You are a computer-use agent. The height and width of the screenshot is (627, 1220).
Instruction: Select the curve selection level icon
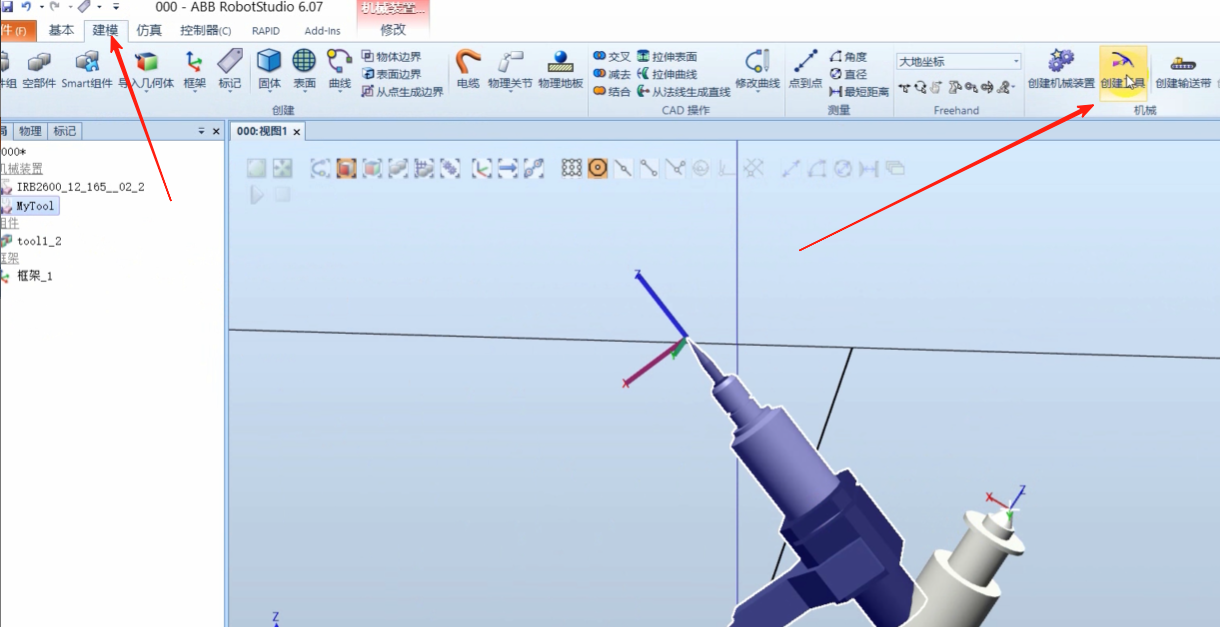coord(320,169)
